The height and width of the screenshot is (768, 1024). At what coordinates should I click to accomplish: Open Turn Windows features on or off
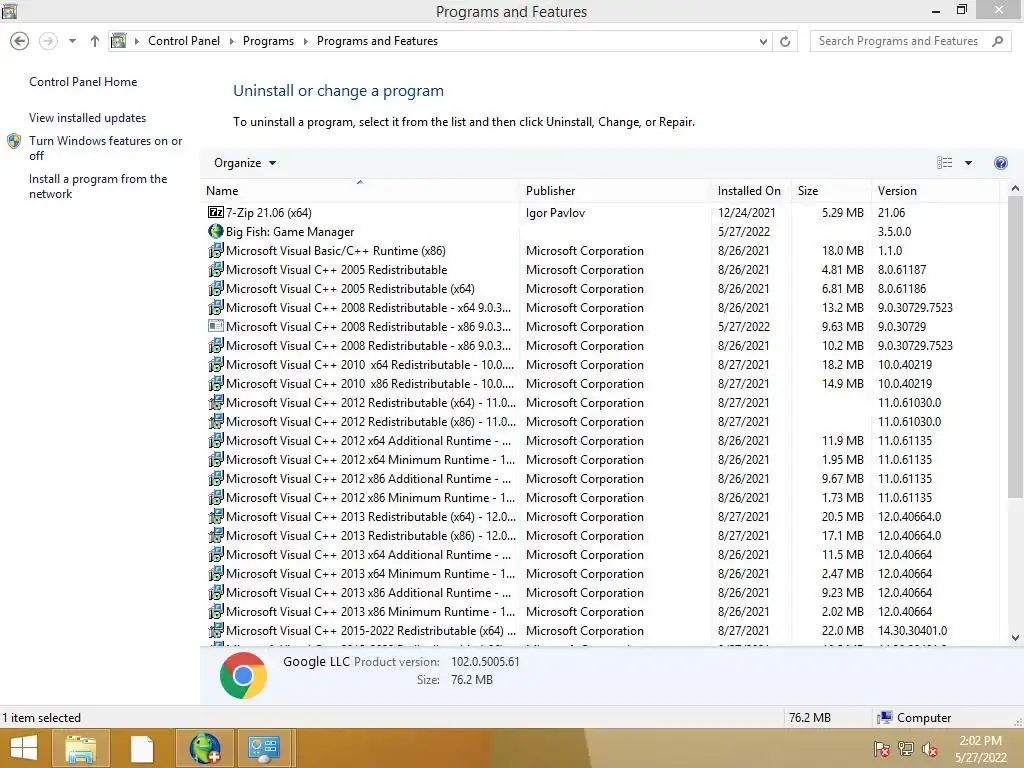[x=105, y=148]
